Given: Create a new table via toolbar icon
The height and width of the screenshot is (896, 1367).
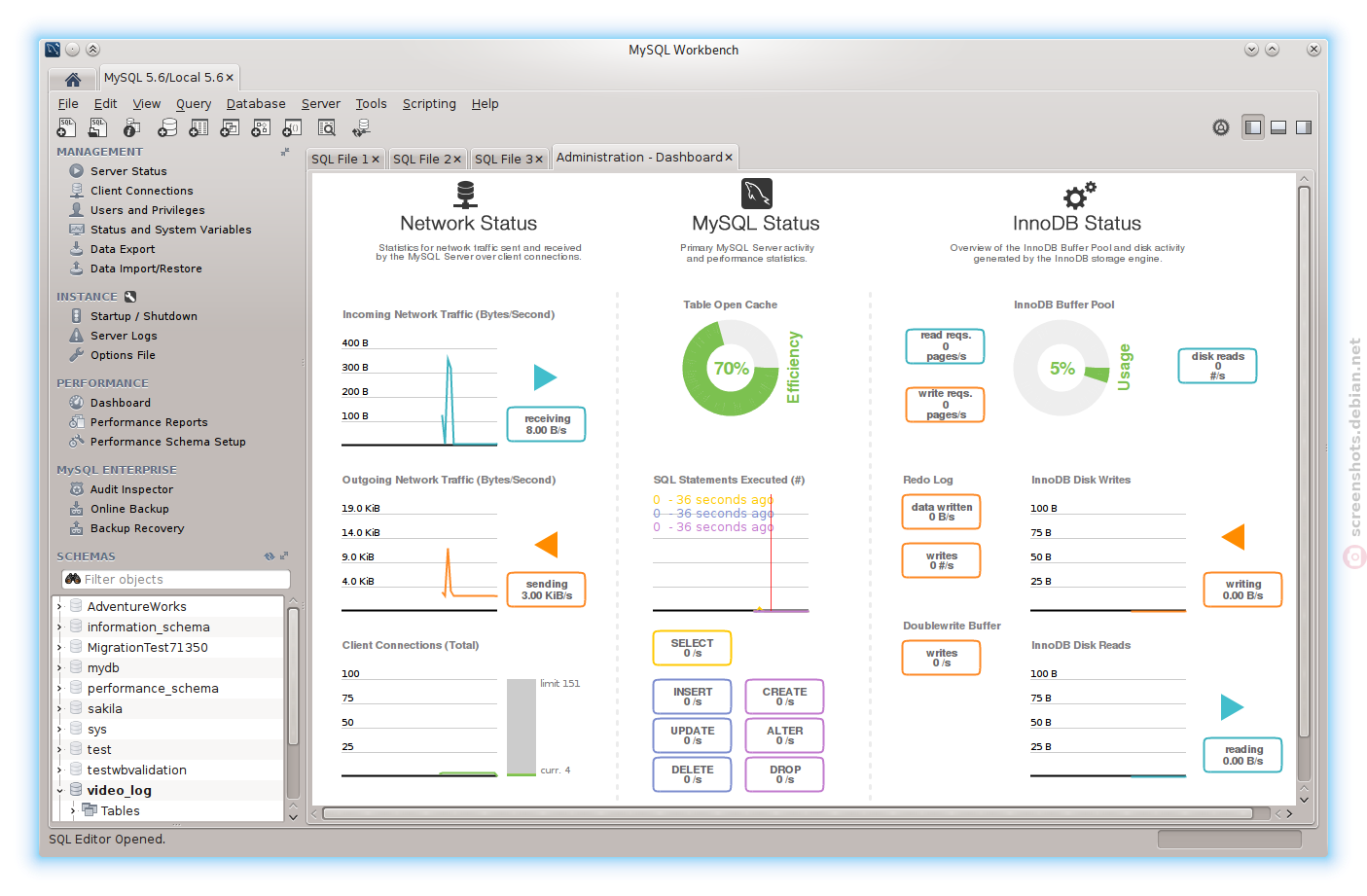Looking at the screenshot, I should pyautogui.click(x=198, y=127).
